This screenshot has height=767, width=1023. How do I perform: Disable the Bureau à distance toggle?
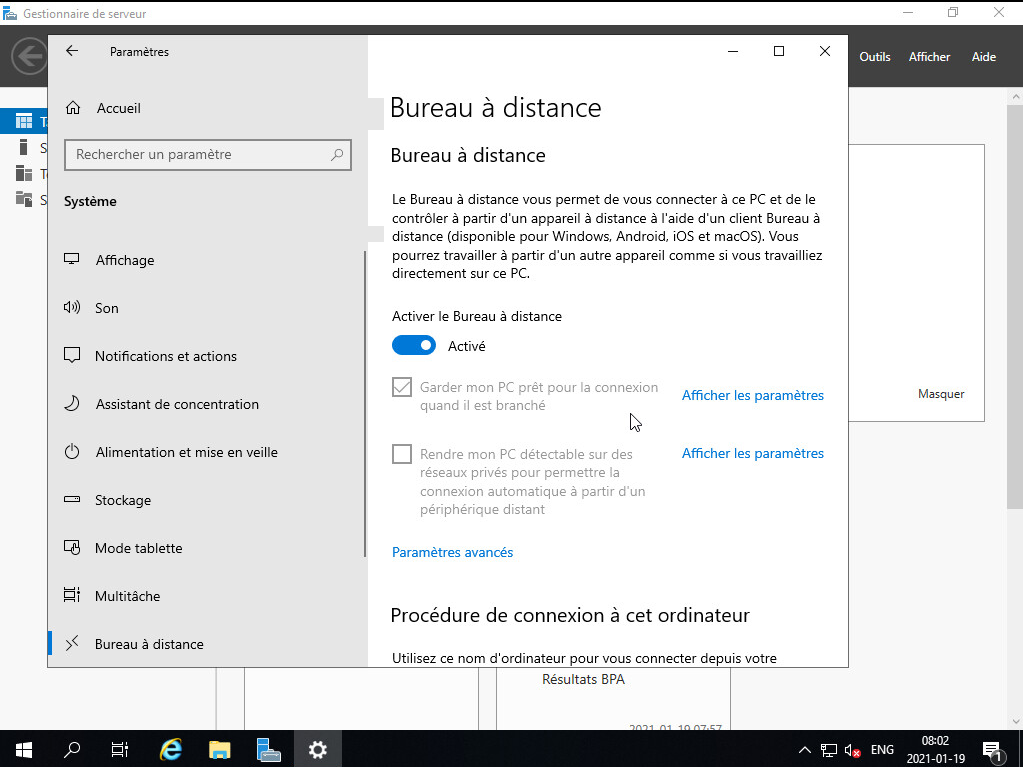coord(414,346)
